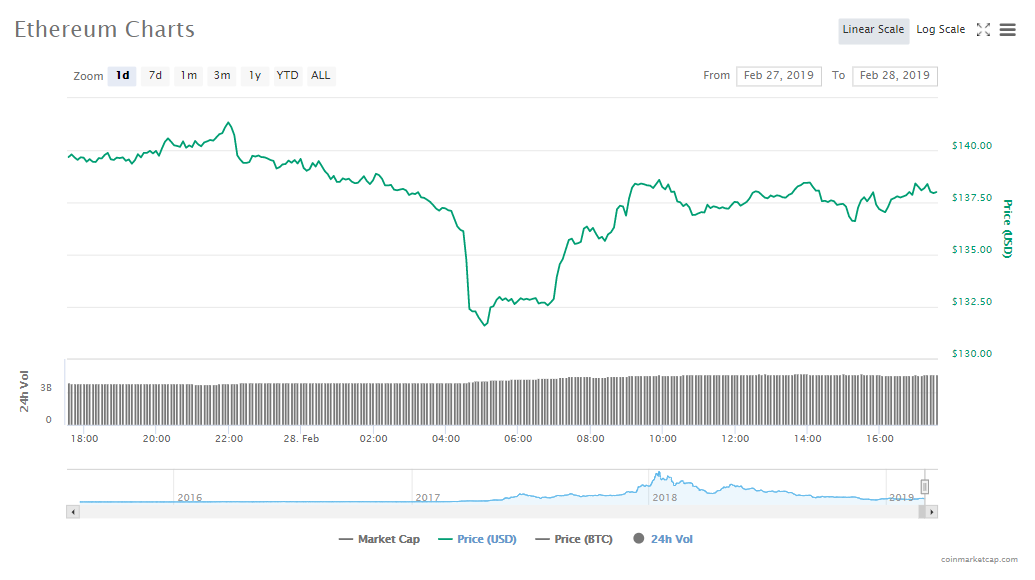The image size is (1035, 580).
Task: Open the From date field
Action: pos(778,76)
